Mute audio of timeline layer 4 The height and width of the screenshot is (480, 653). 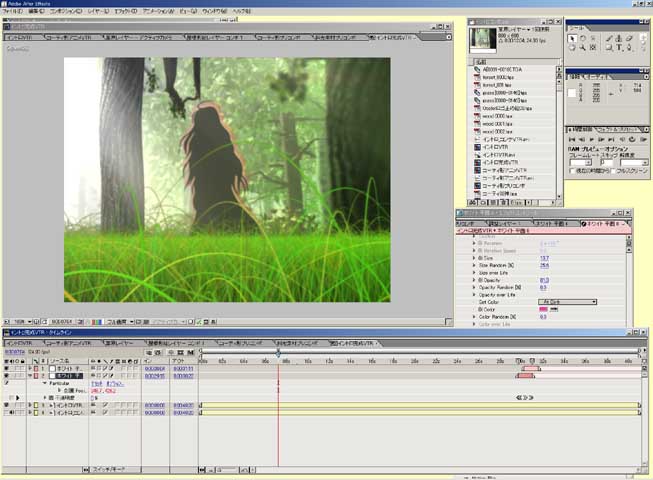12,413
